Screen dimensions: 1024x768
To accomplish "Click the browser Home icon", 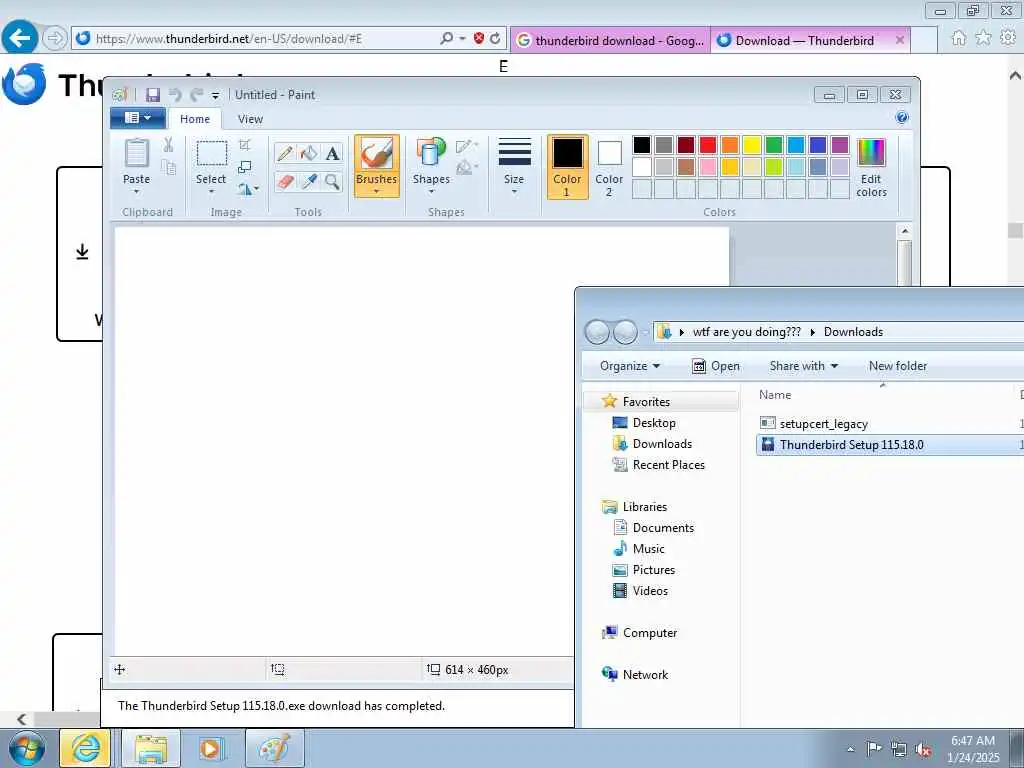I will (x=958, y=39).
